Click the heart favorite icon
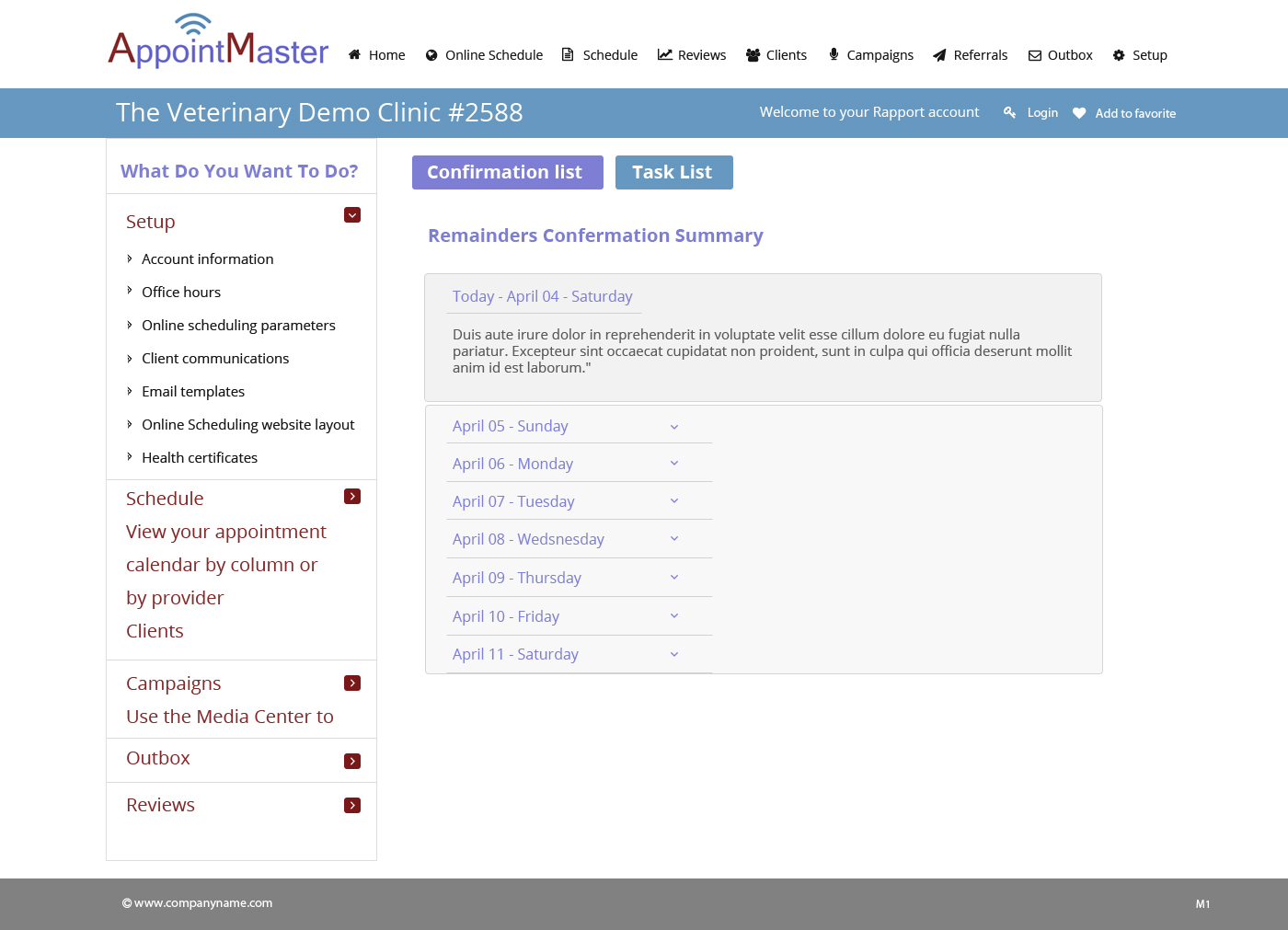 [x=1079, y=113]
